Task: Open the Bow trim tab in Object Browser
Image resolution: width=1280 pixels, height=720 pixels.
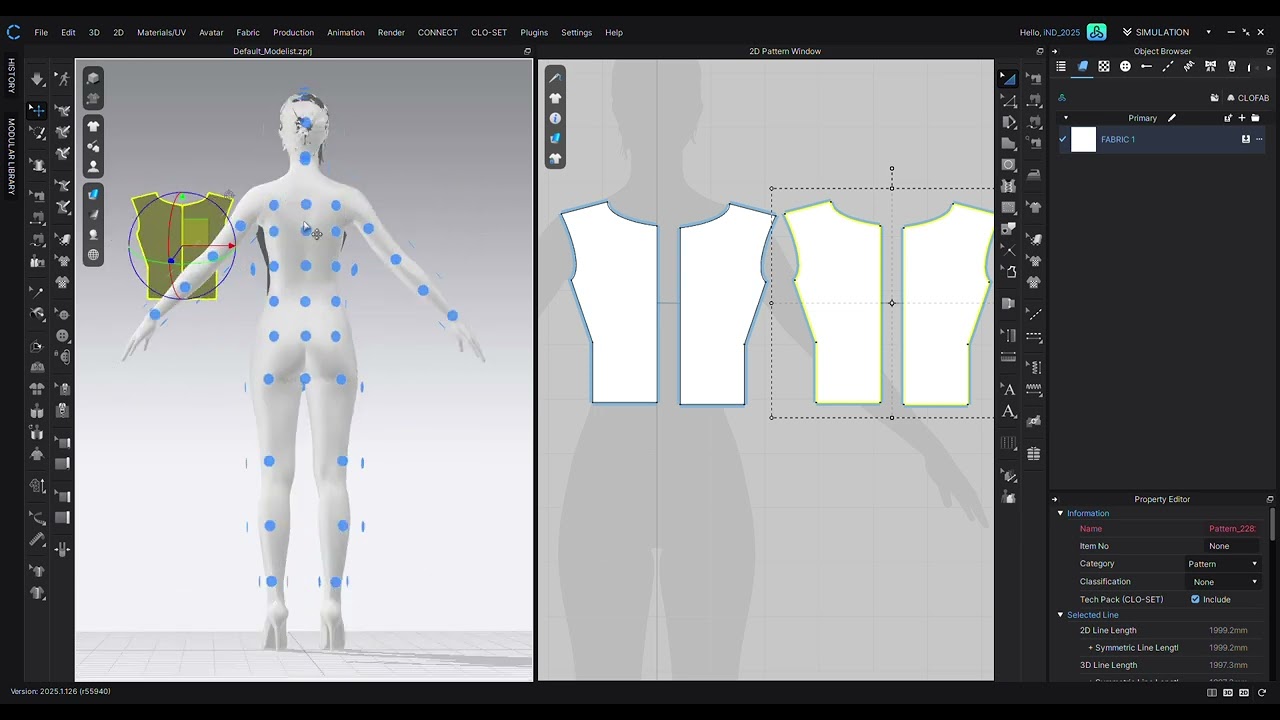Action: (x=1210, y=67)
